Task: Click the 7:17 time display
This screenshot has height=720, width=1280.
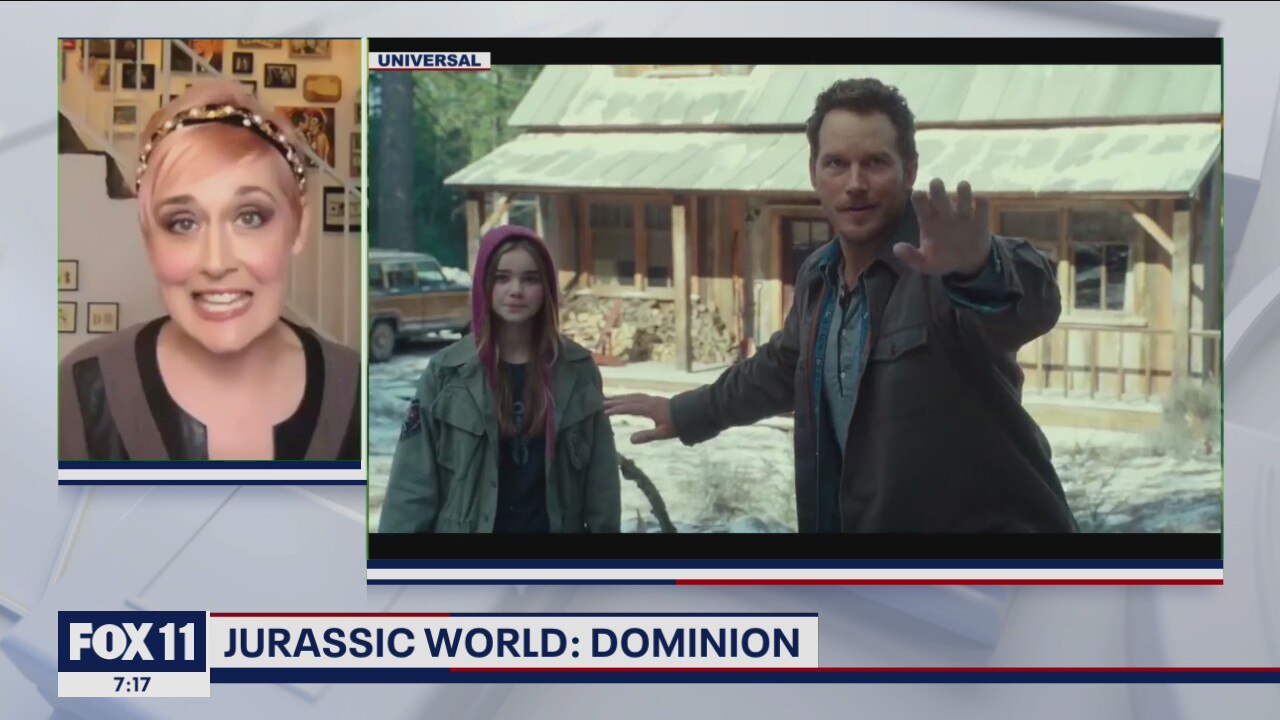Action: click(132, 684)
